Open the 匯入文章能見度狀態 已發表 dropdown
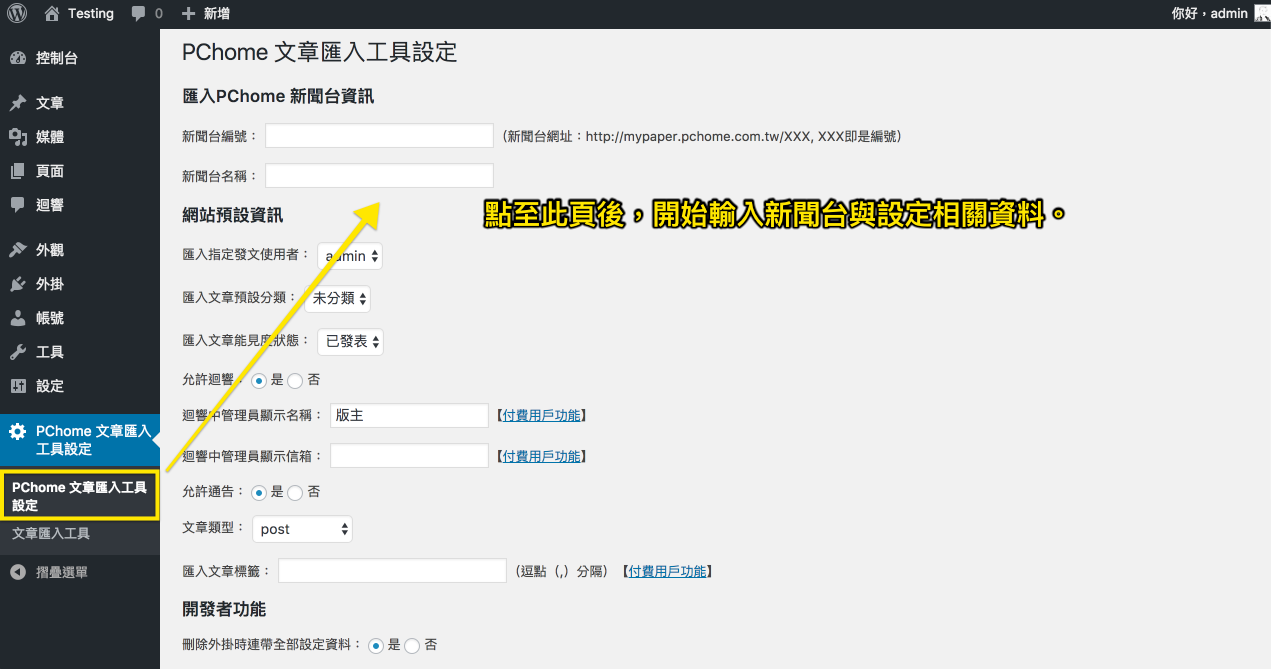The height and width of the screenshot is (669, 1271). pyautogui.click(x=350, y=341)
